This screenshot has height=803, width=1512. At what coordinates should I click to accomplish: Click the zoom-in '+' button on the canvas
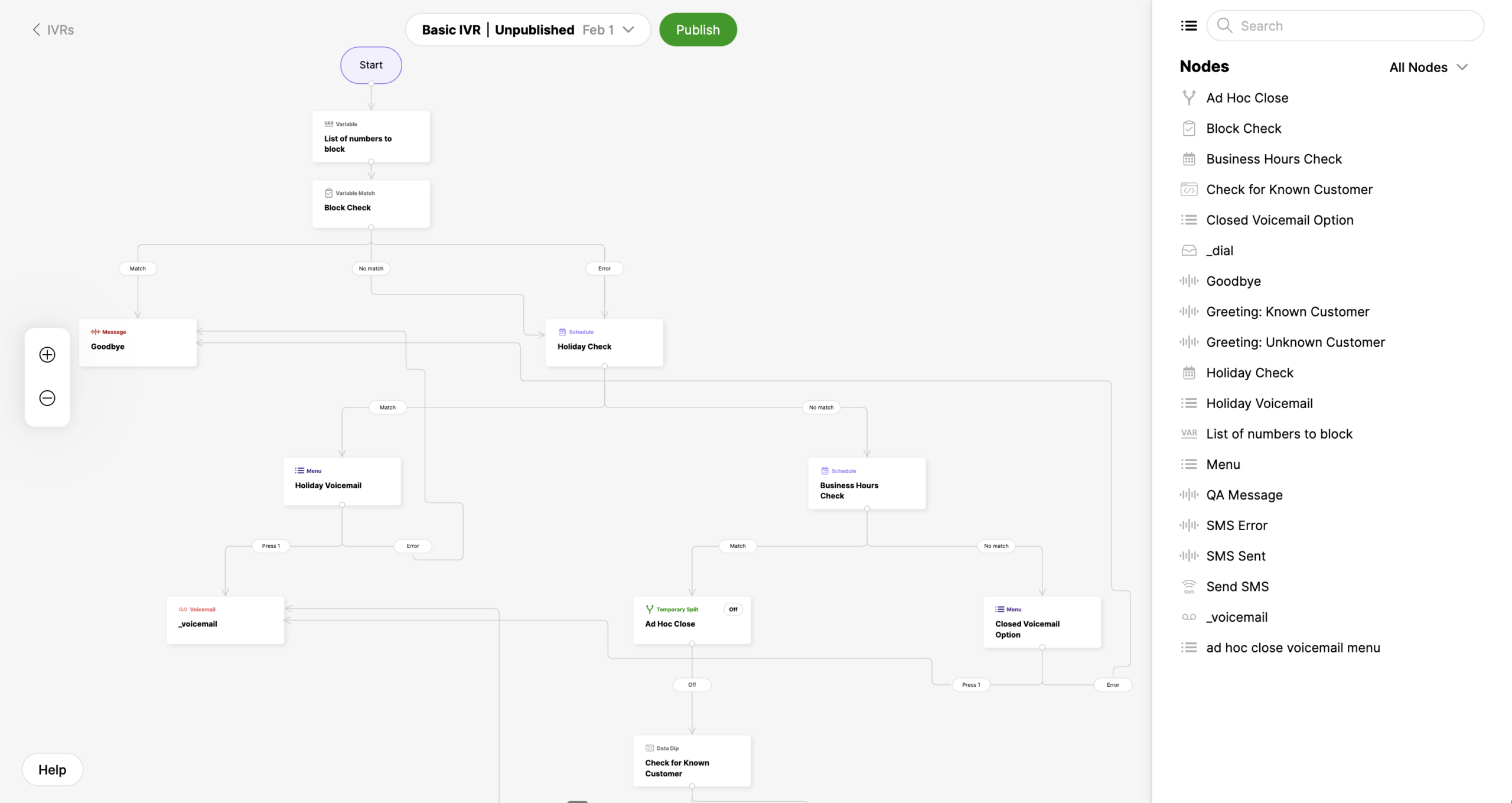pyautogui.click(x=47, y=355)
